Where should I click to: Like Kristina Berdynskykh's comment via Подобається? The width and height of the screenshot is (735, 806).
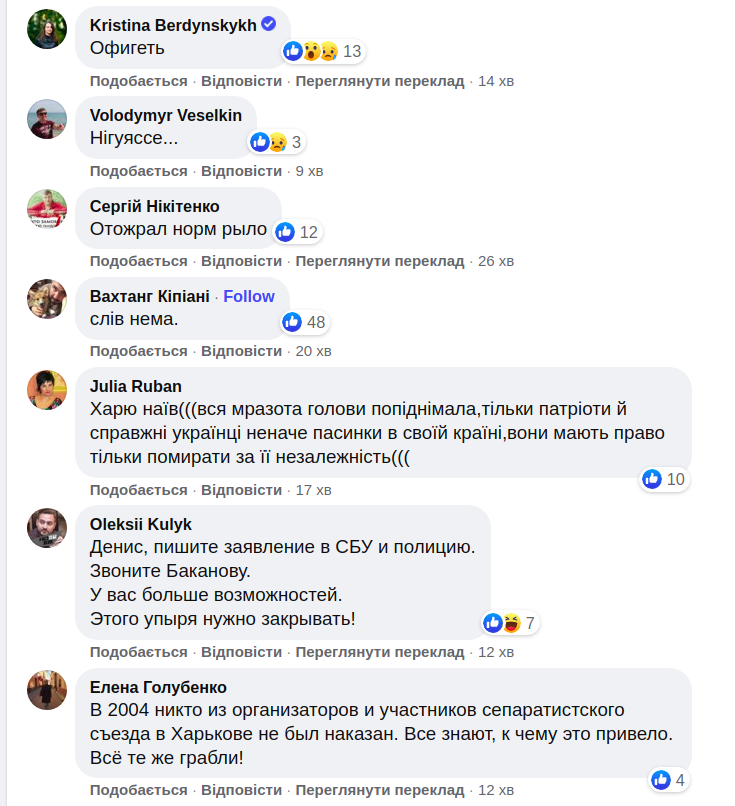[138, 80]
